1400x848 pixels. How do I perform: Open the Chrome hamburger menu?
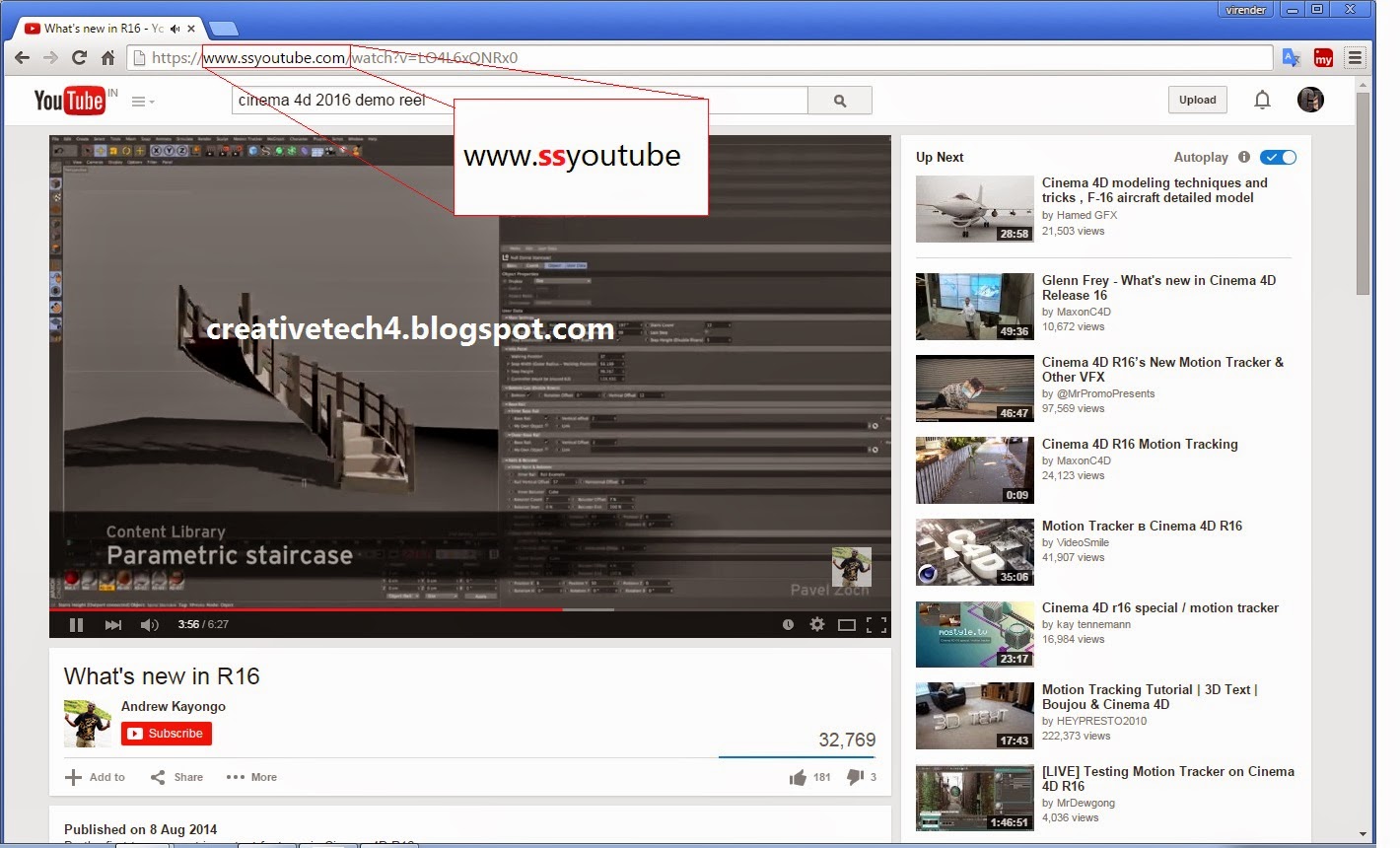(x=1356, y=58)
